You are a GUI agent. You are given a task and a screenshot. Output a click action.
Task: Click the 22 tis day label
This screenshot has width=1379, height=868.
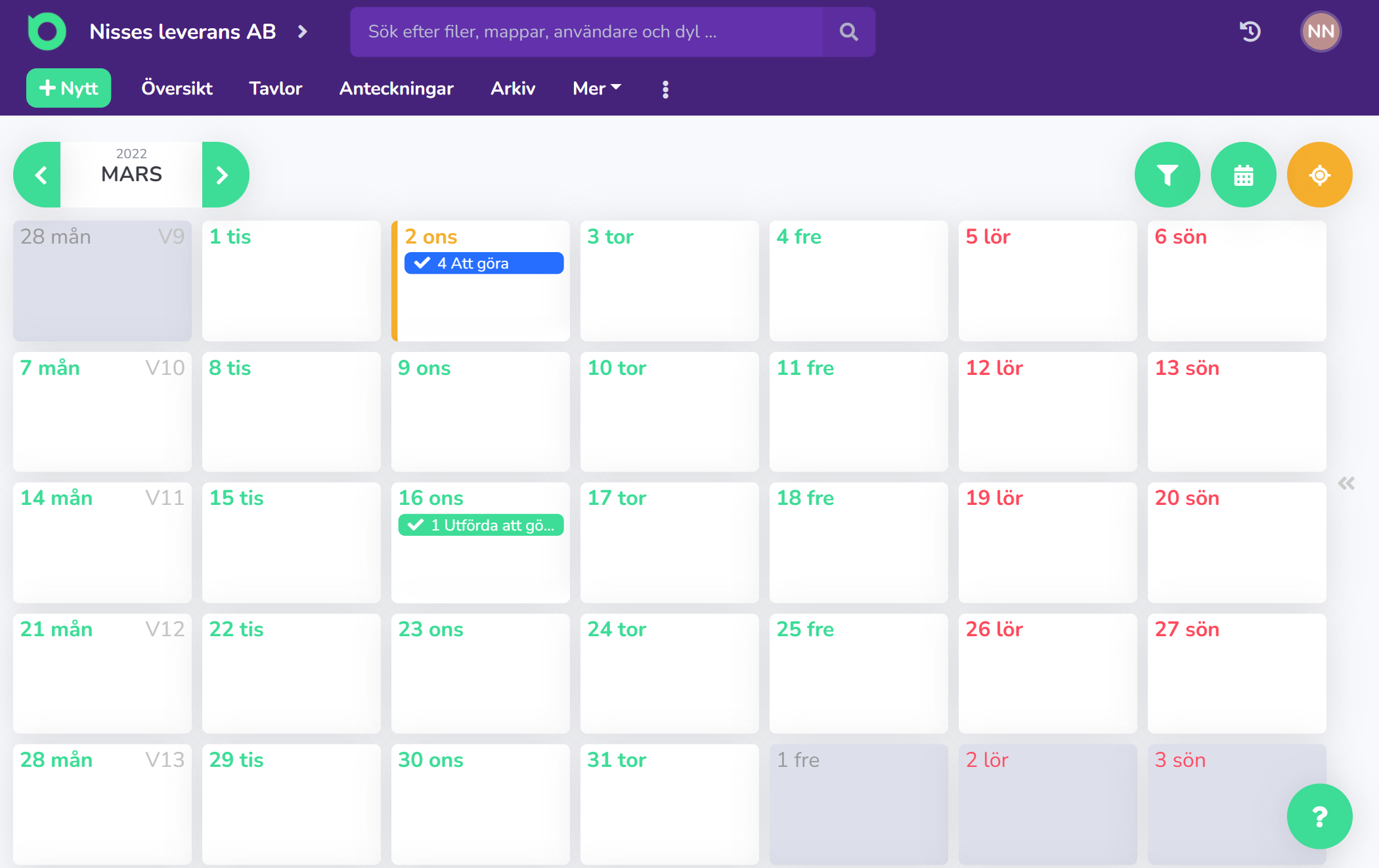(236, 629)
